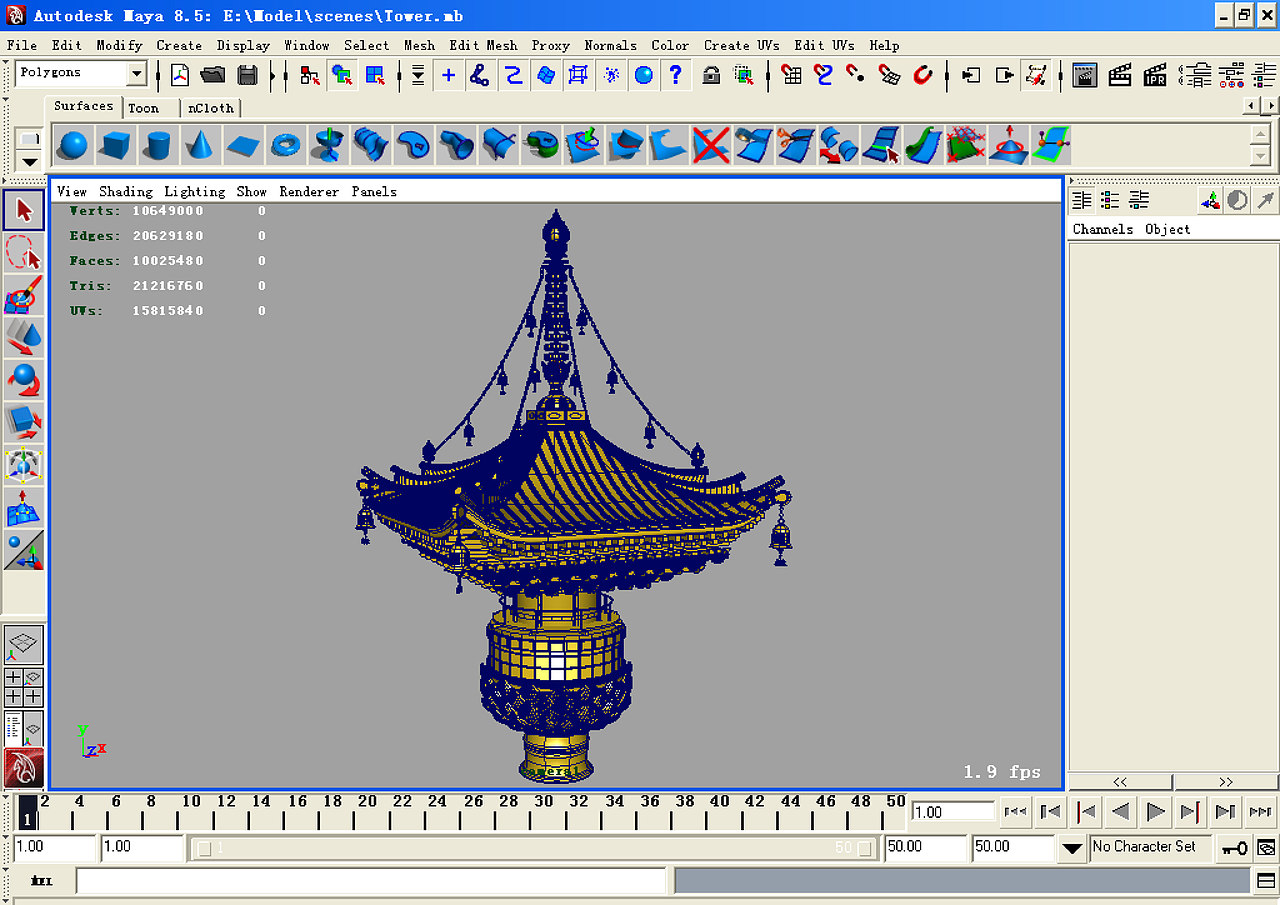Open the viewport Lighting menu
The height and width of the screenshot is (905, 1280).
[x=195, y=191]
